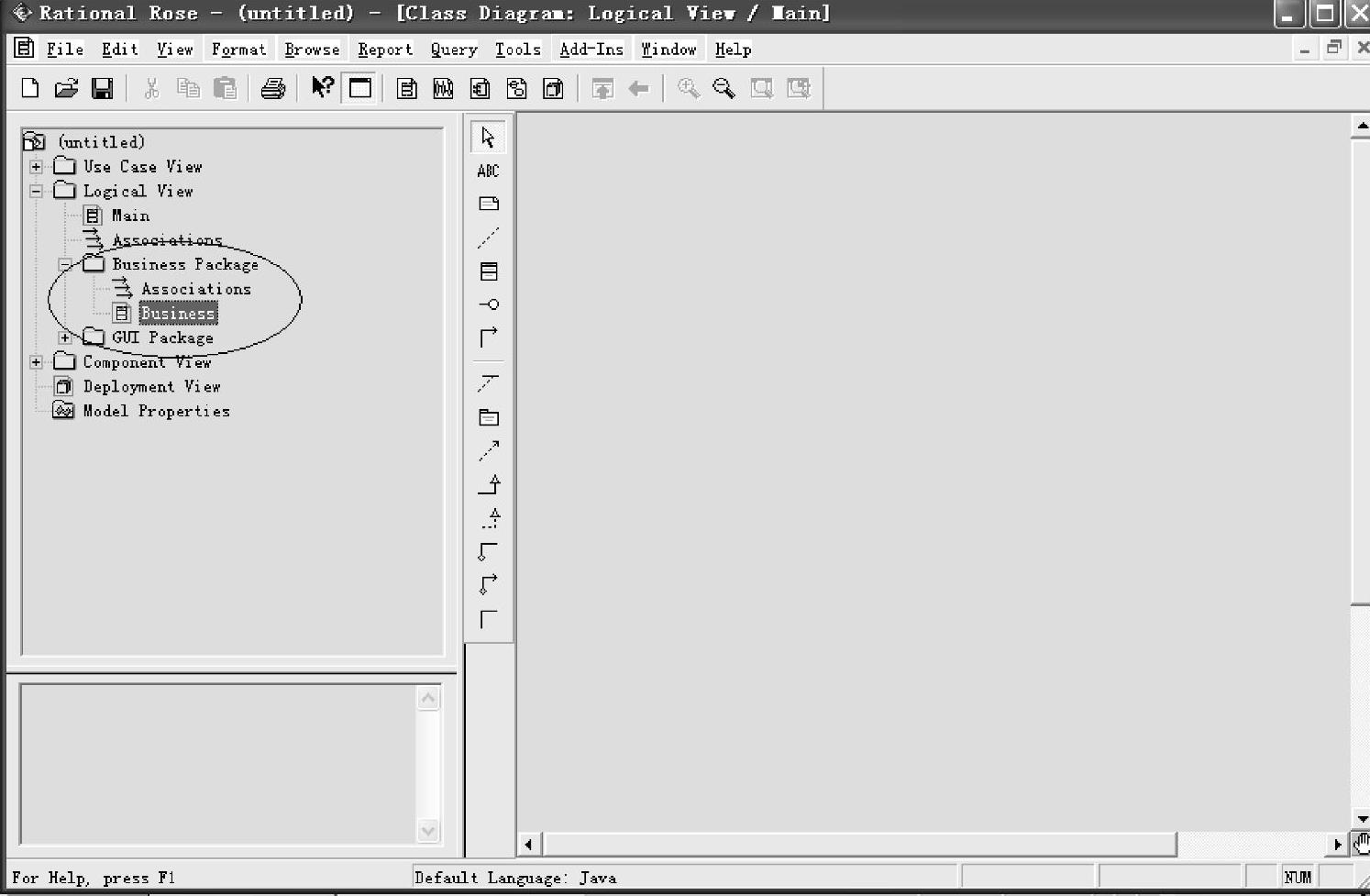Select the Model Properties tree item
Screen dimensions: 1370x896
coord(156,411)
